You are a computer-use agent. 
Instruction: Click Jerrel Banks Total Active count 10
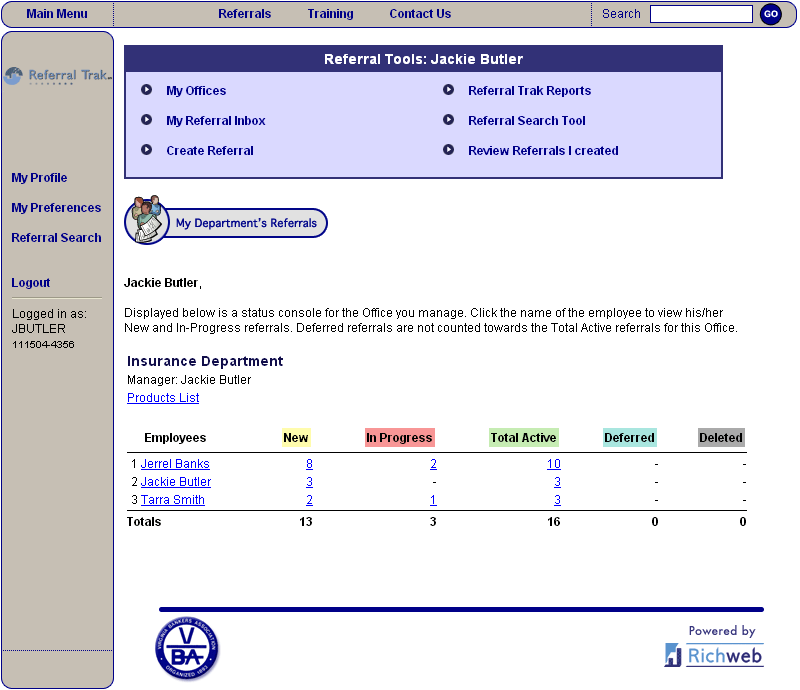[554, 464]
